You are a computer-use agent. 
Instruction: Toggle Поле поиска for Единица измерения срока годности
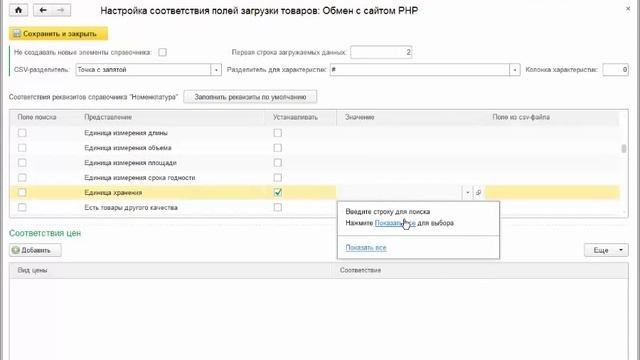point(22,178)
